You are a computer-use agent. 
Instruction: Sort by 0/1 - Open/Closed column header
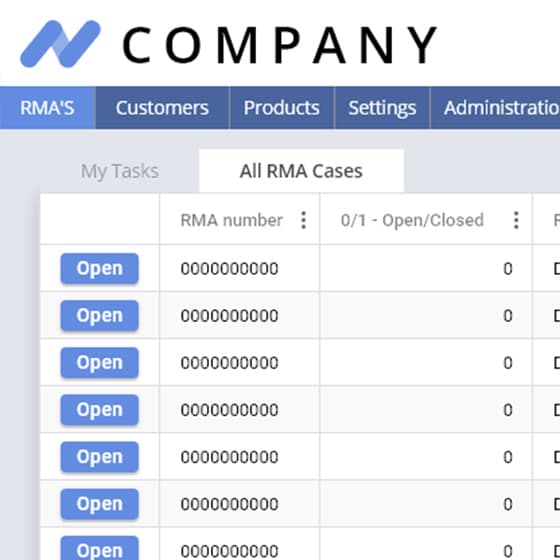pyautogui.click(x=412, y=220)
